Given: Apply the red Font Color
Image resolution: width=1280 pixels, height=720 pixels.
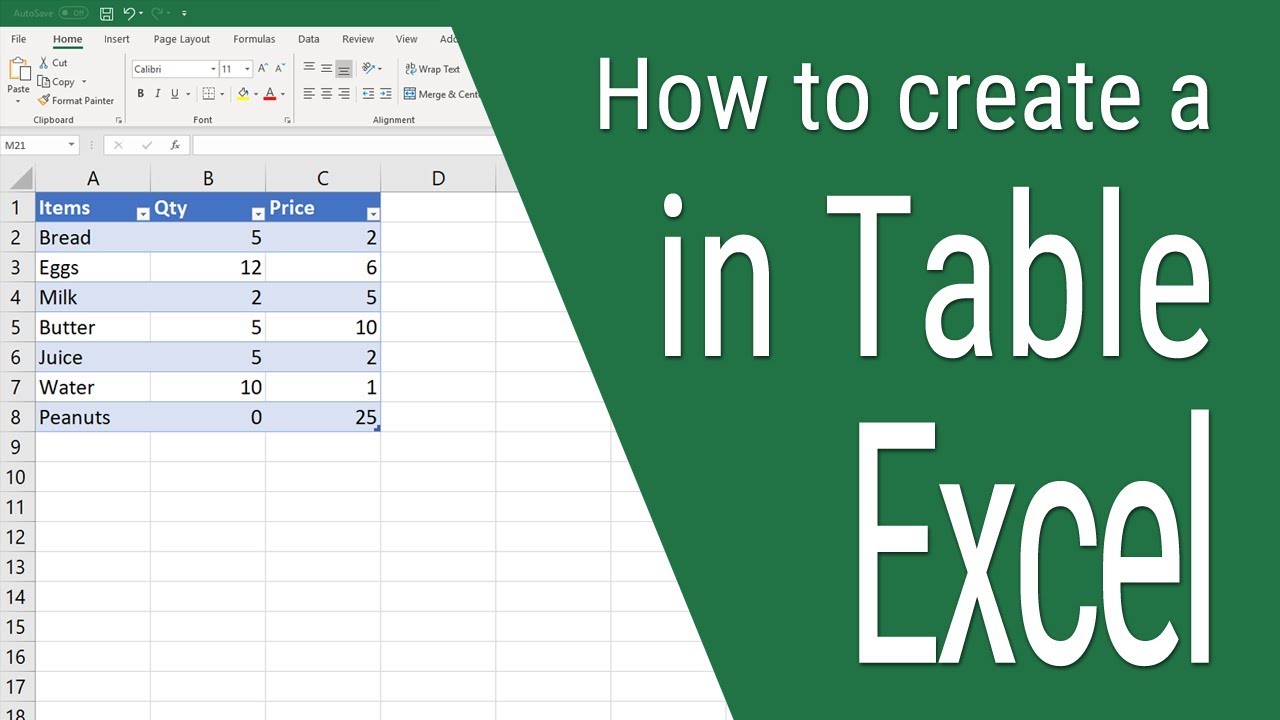Looking at the screenshot, I should coord(270,94).
